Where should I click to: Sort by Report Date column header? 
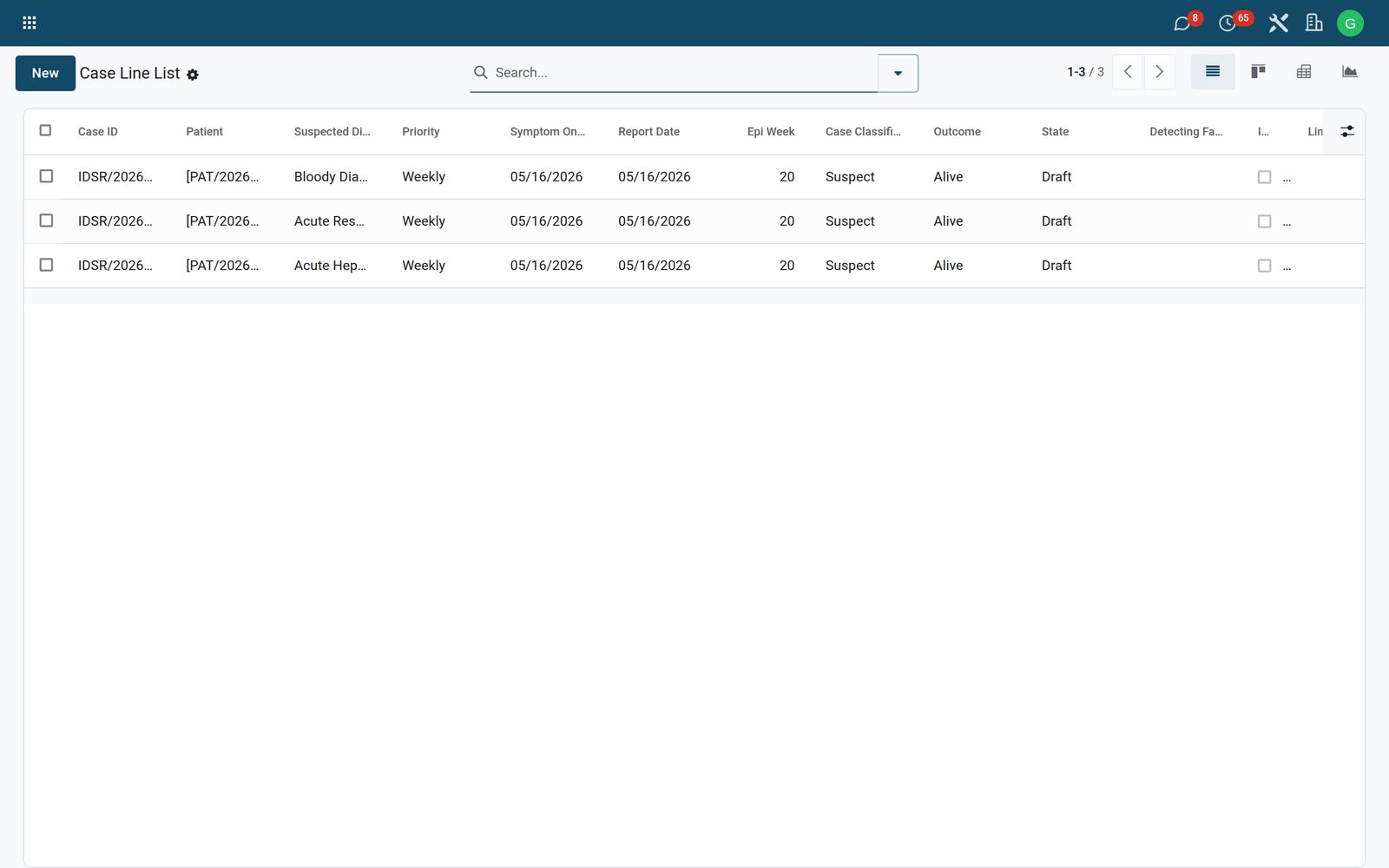(648, 132)
